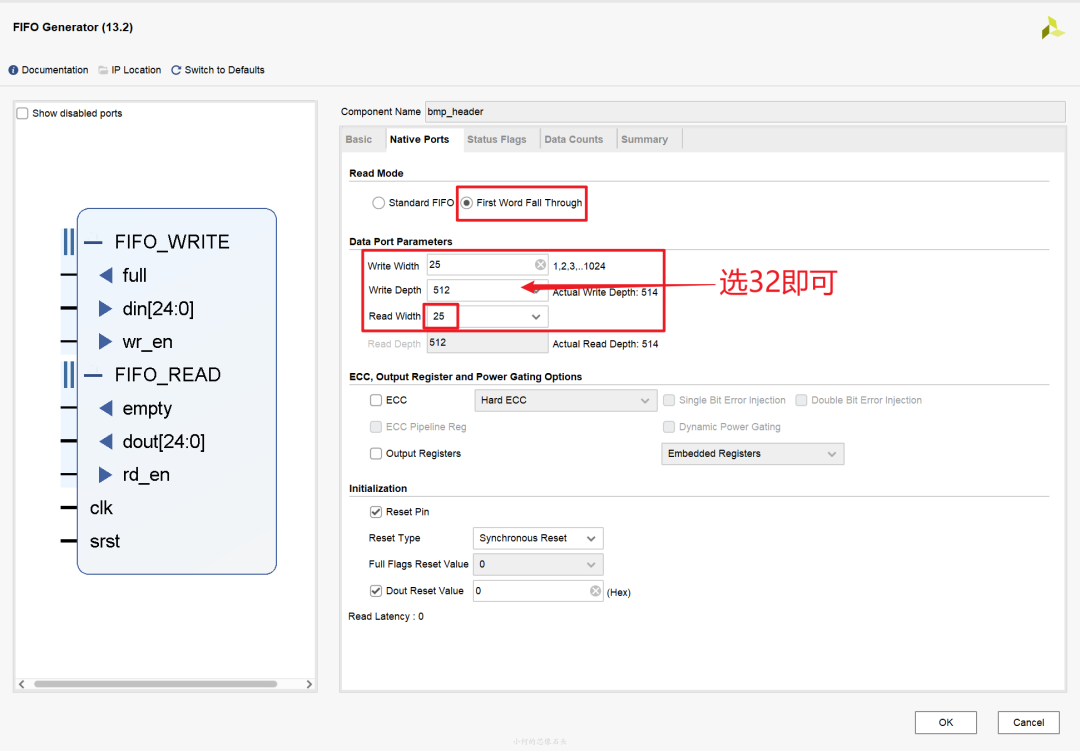Open the Read Width dropdown
Viewport: 1080px width, 751px height.
click(x=487, y=317)
